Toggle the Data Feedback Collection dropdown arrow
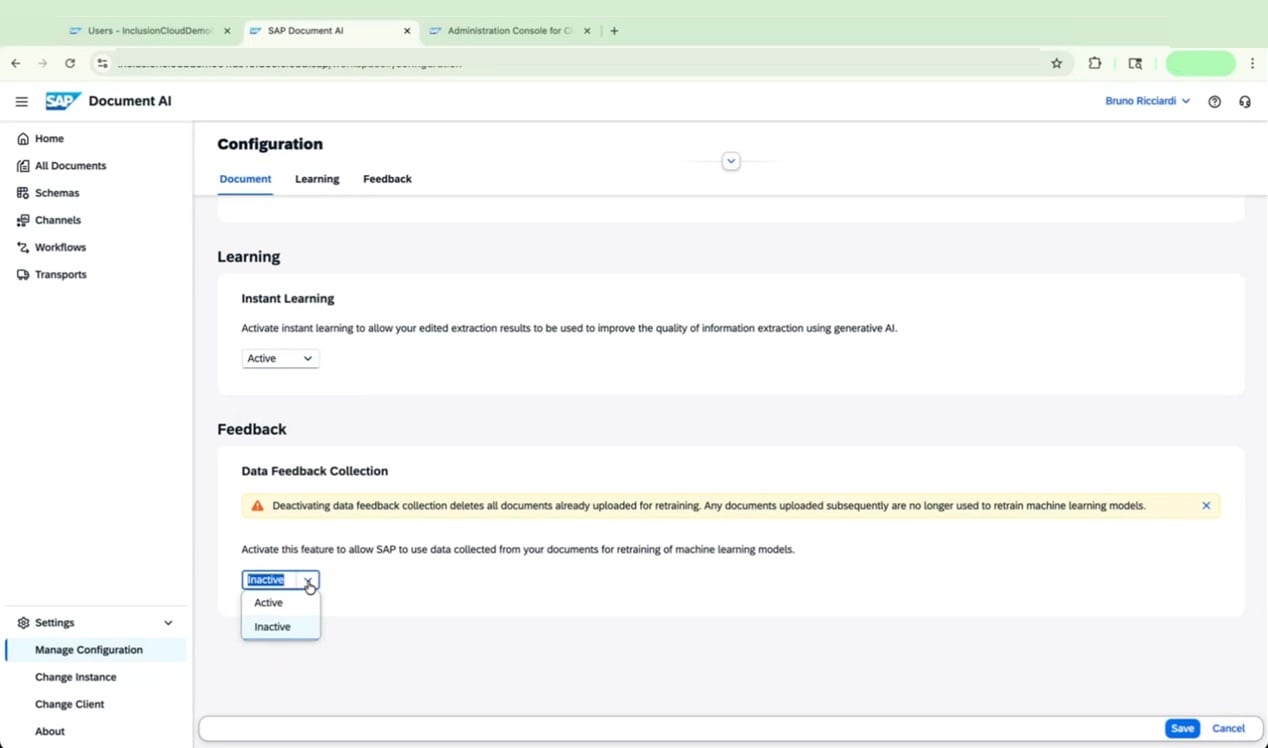The image size is (1268, 748). [x=308, y=580]
